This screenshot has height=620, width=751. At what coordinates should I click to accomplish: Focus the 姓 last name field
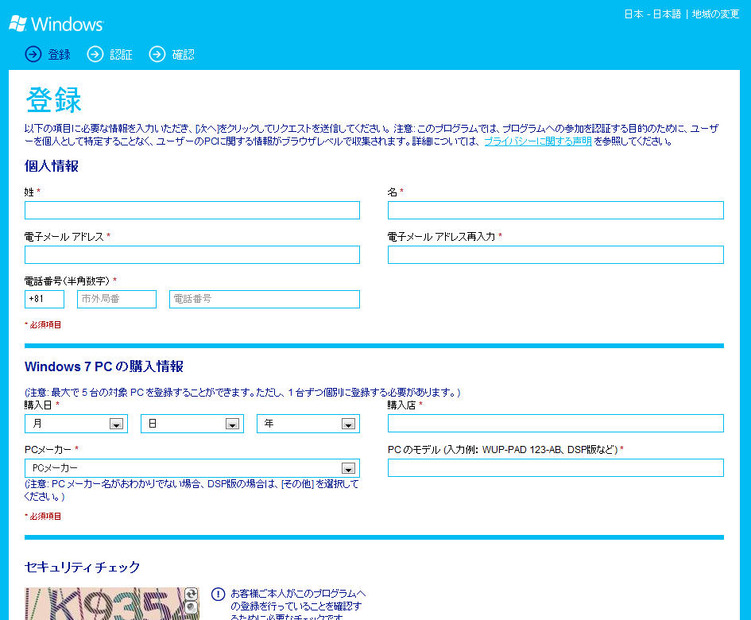tap(192, 210)
